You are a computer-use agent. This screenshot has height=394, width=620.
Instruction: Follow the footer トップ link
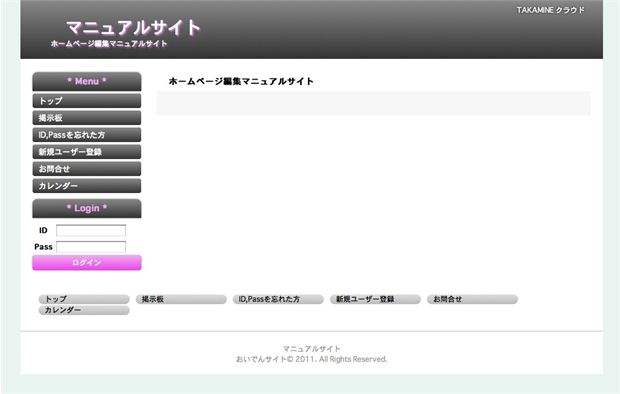[x=84, y=299]
